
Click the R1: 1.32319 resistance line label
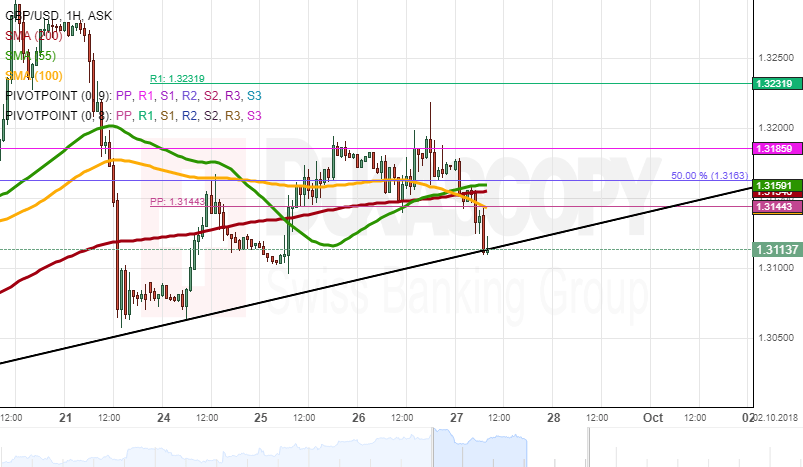[x=177, y=77]
